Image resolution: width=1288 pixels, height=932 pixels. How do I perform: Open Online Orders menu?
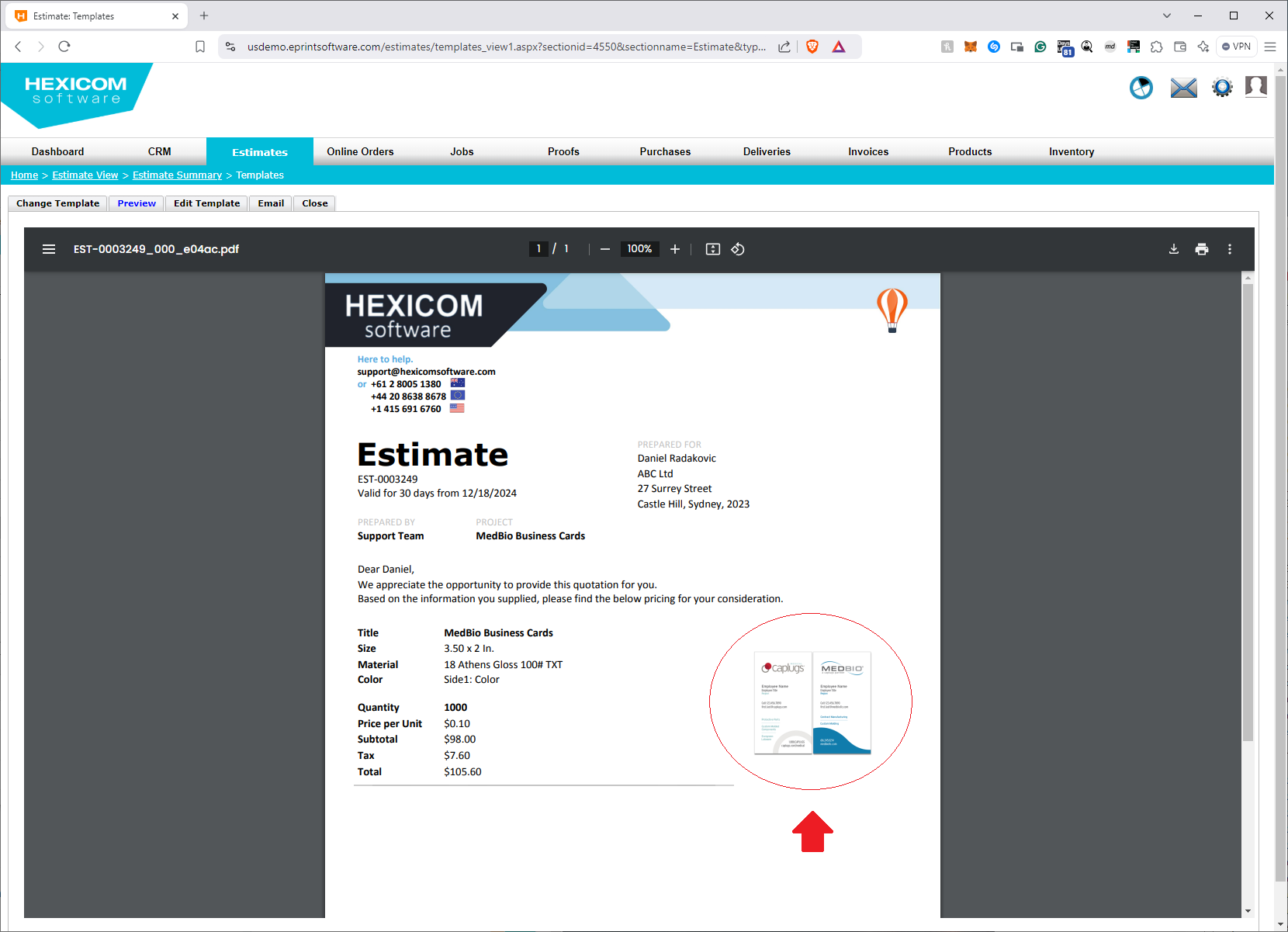(x=360, y=151)
